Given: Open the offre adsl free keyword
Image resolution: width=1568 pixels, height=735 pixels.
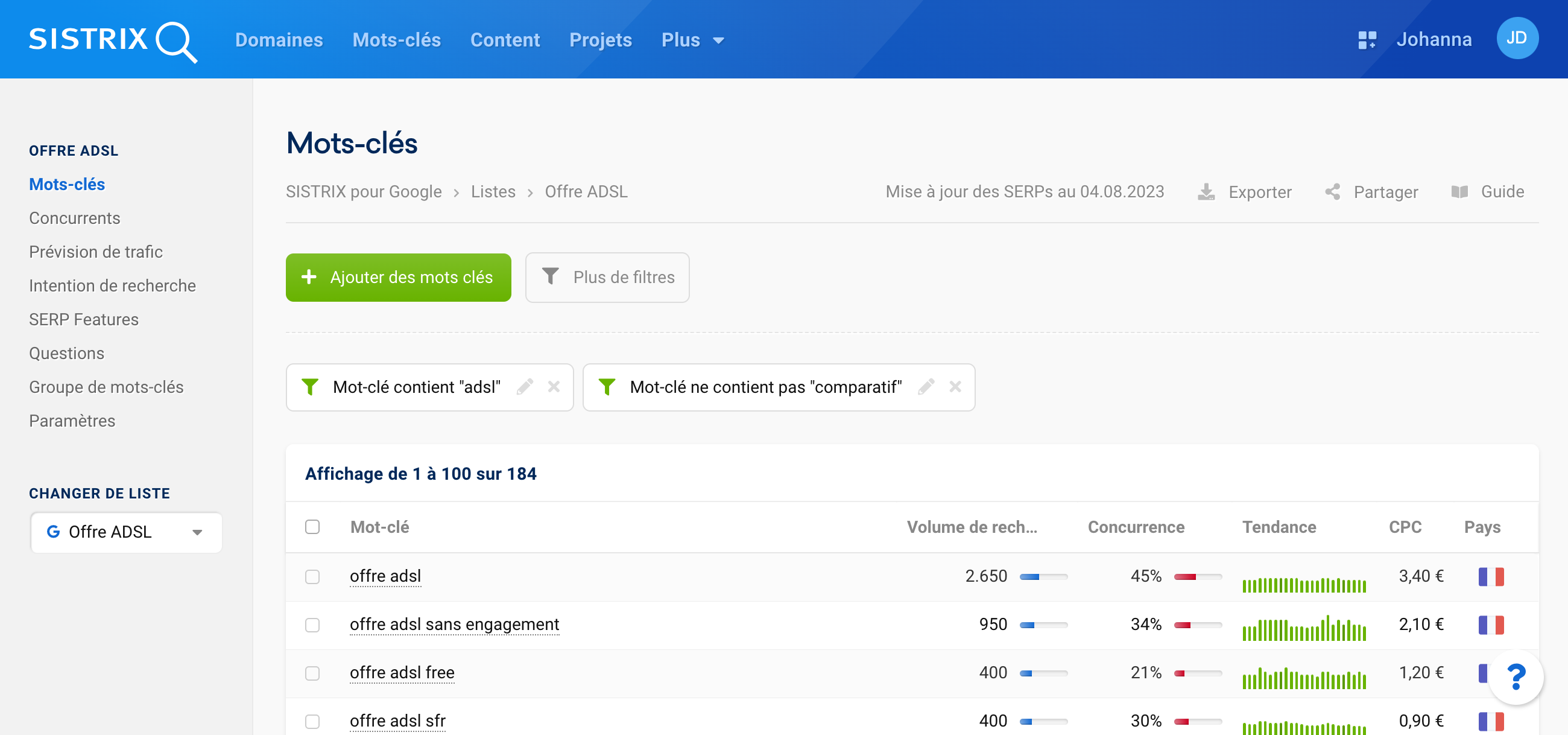Looking at the screenshot, I should point(402,673).
